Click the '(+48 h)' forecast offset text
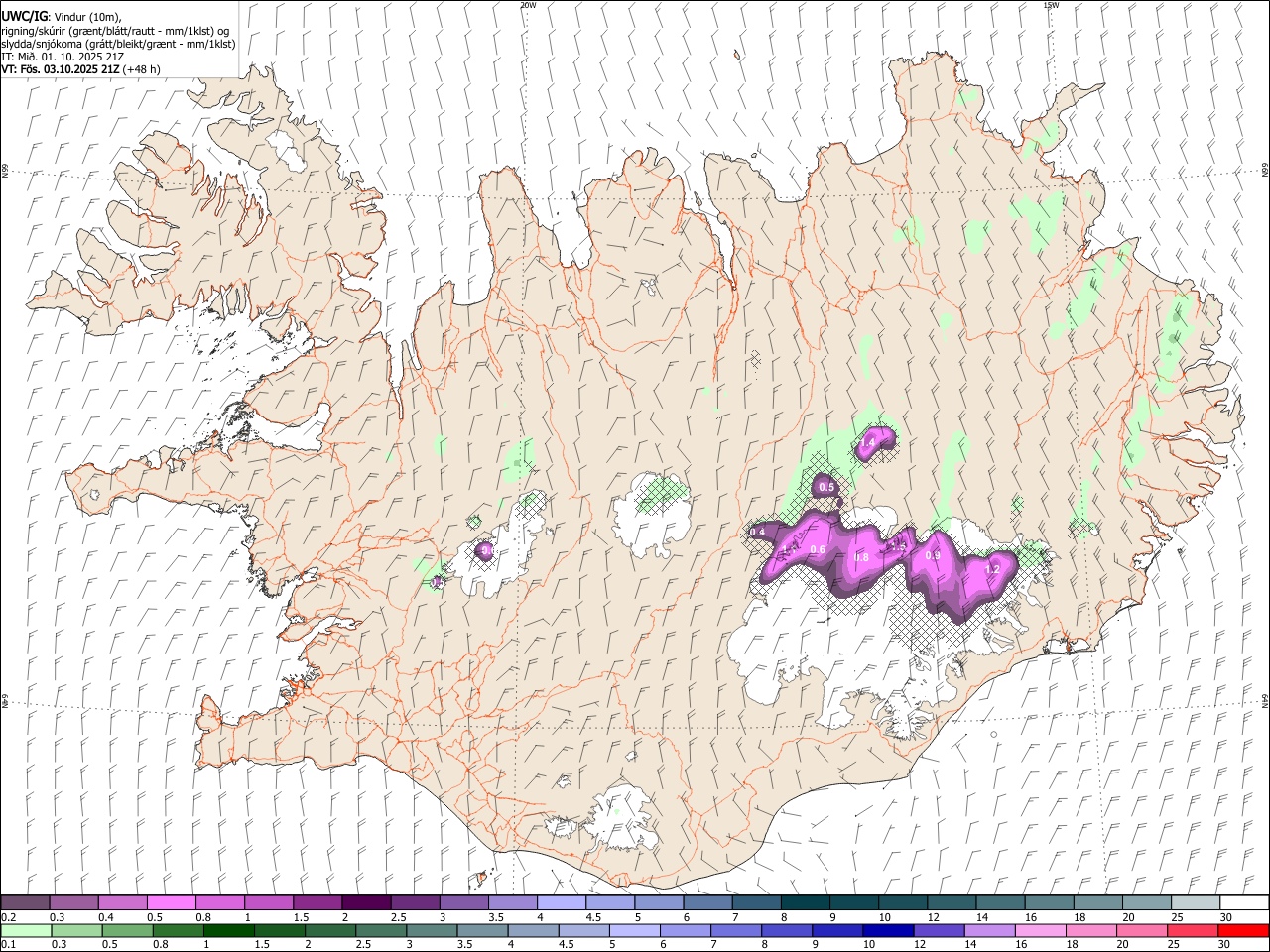This screenshot has height=952, width=1270. 142,69
